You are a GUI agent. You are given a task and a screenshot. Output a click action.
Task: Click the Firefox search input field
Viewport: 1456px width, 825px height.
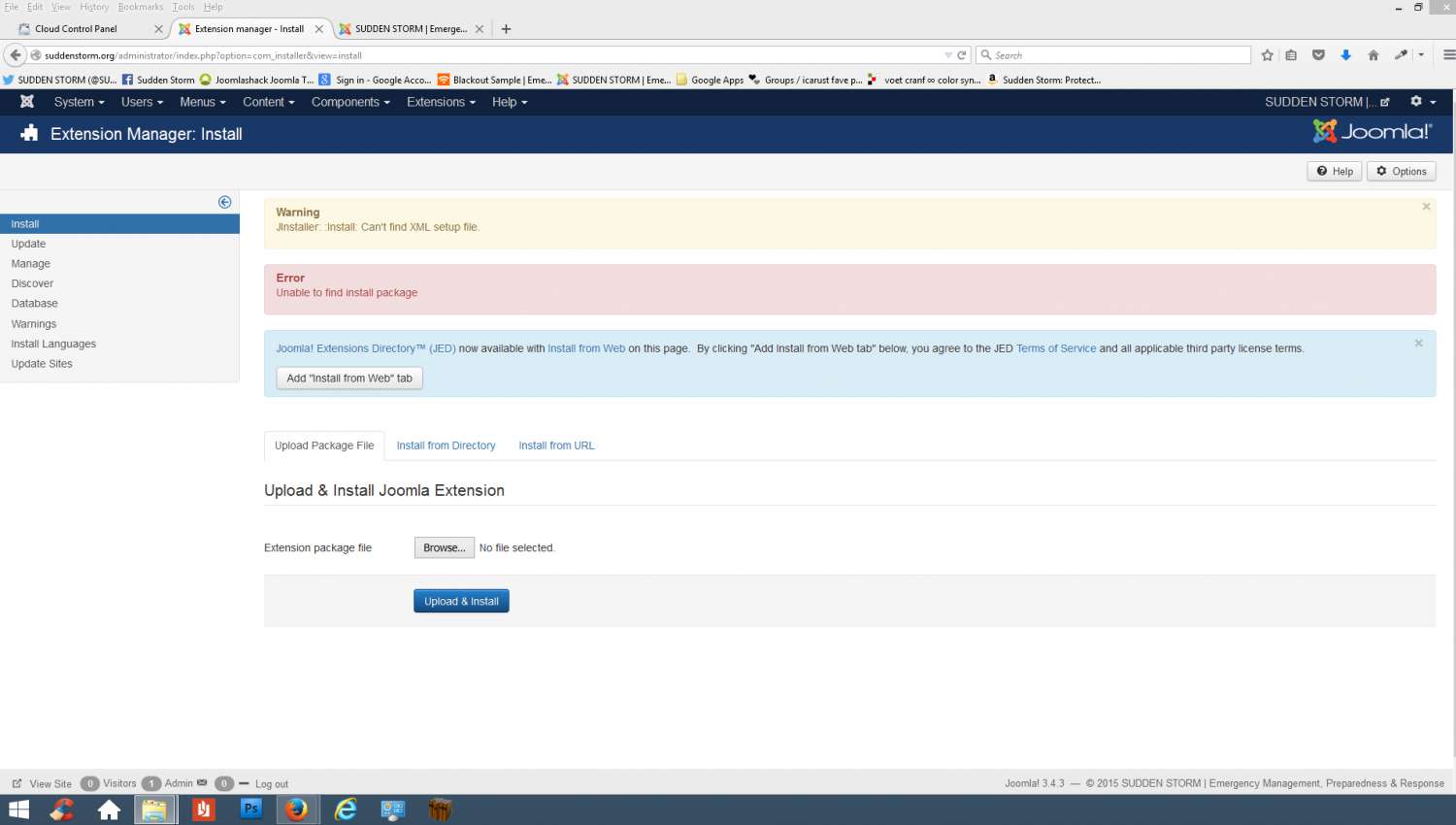1116,55
